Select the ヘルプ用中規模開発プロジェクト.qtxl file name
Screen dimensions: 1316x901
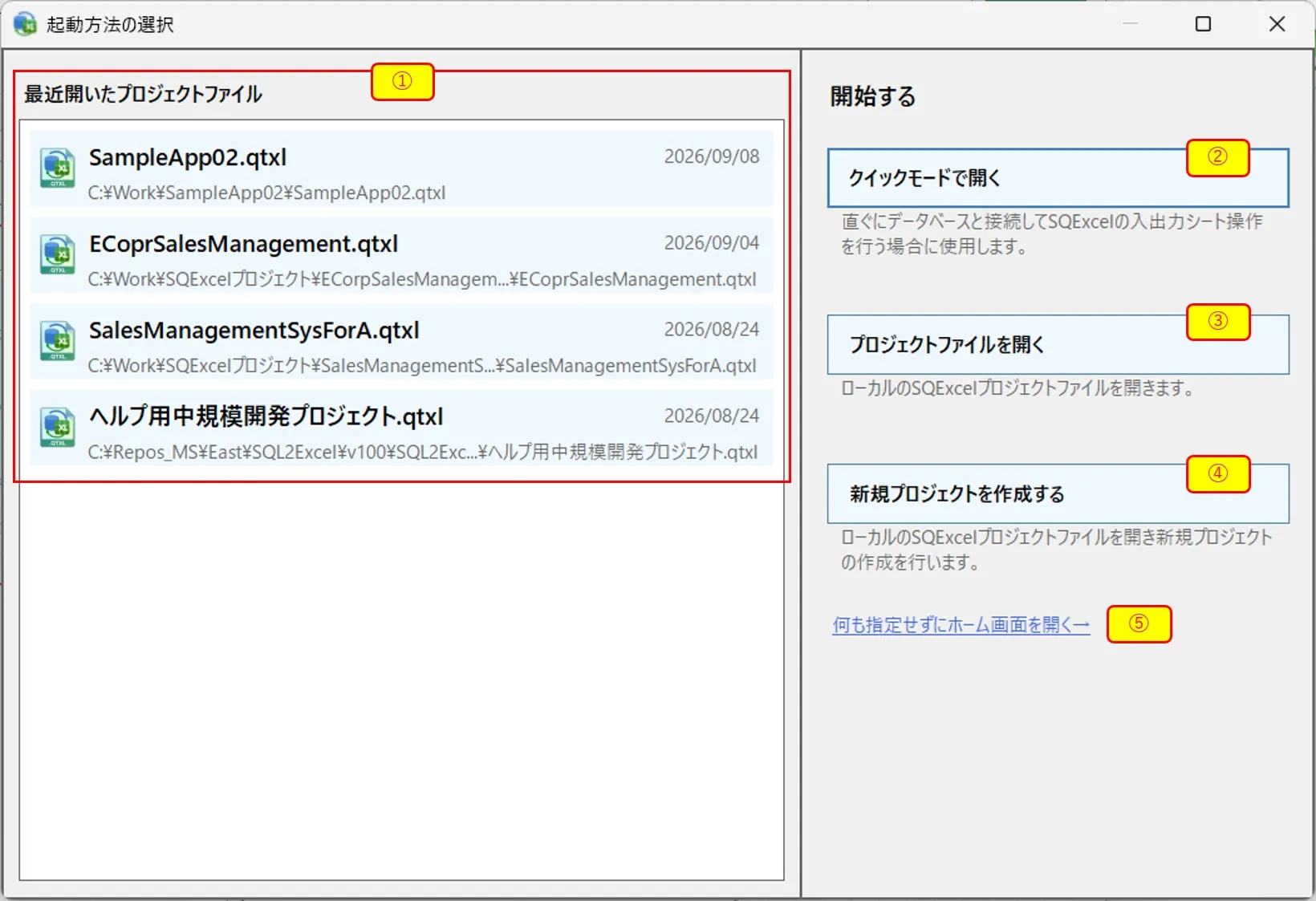tap(266, 416)
